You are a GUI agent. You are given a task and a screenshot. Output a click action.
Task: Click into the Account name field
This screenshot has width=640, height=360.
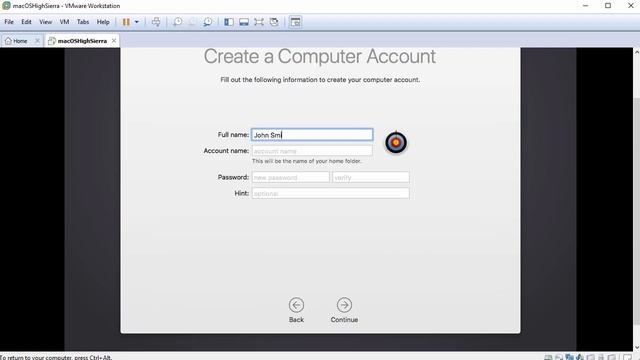coord(312,151)
